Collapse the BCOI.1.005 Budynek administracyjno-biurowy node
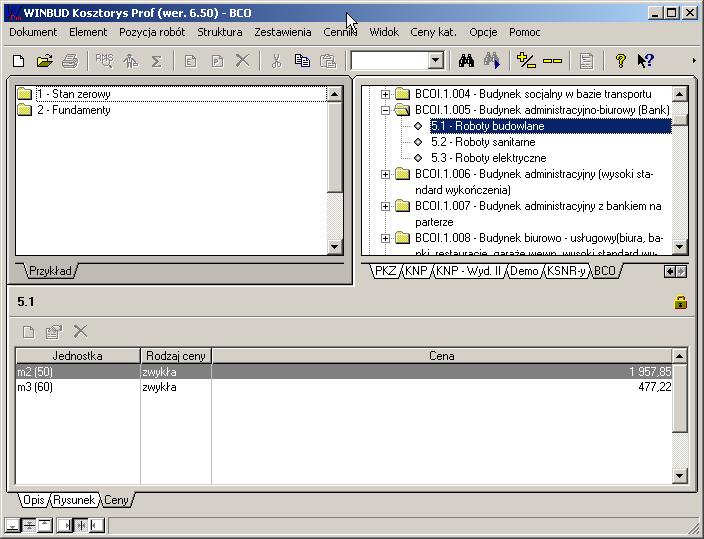The height and width of the screenshot is (539, 704). tap(385, 110)
